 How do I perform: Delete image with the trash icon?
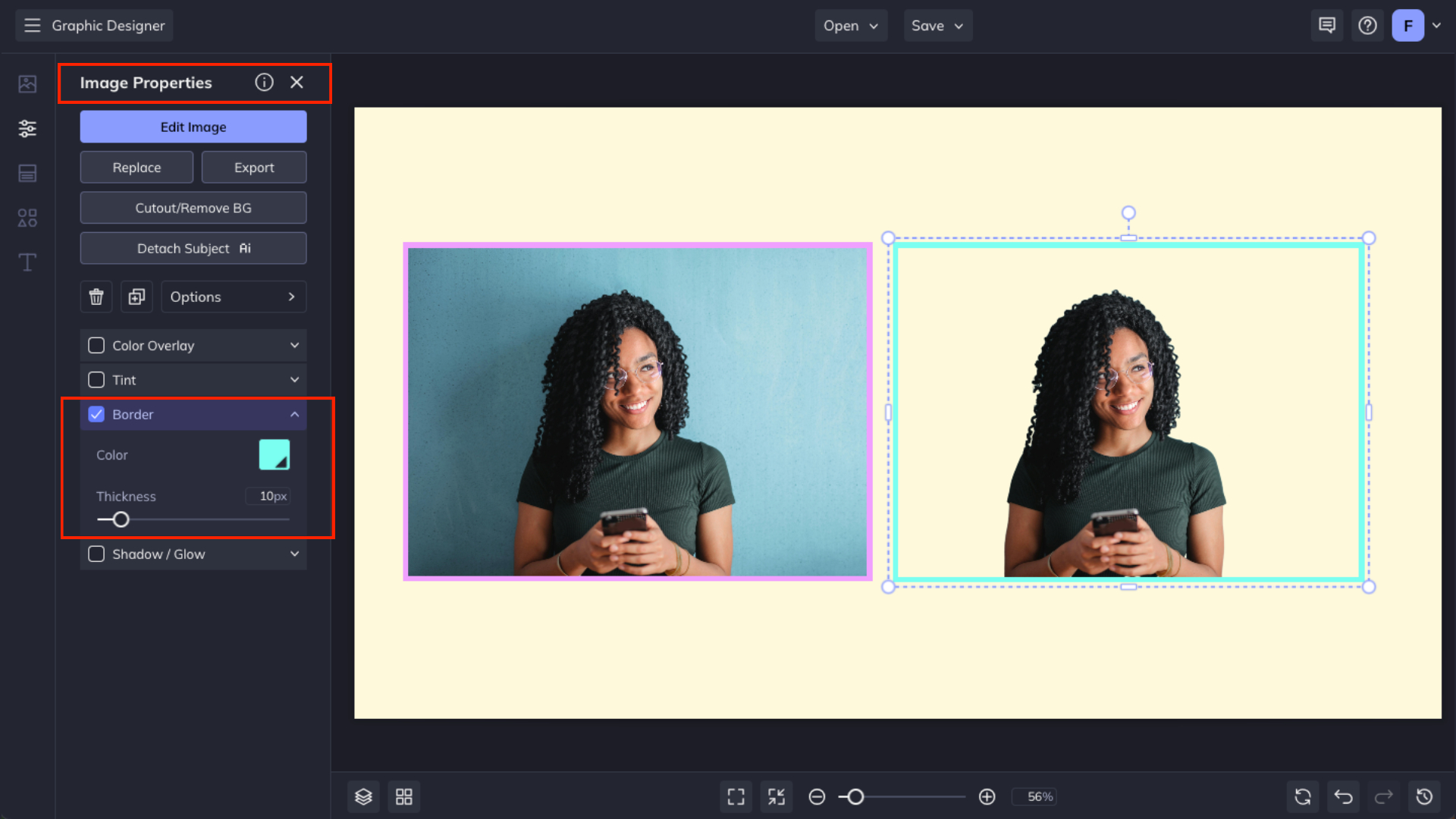pyautogui.click(x=96, y=297)
